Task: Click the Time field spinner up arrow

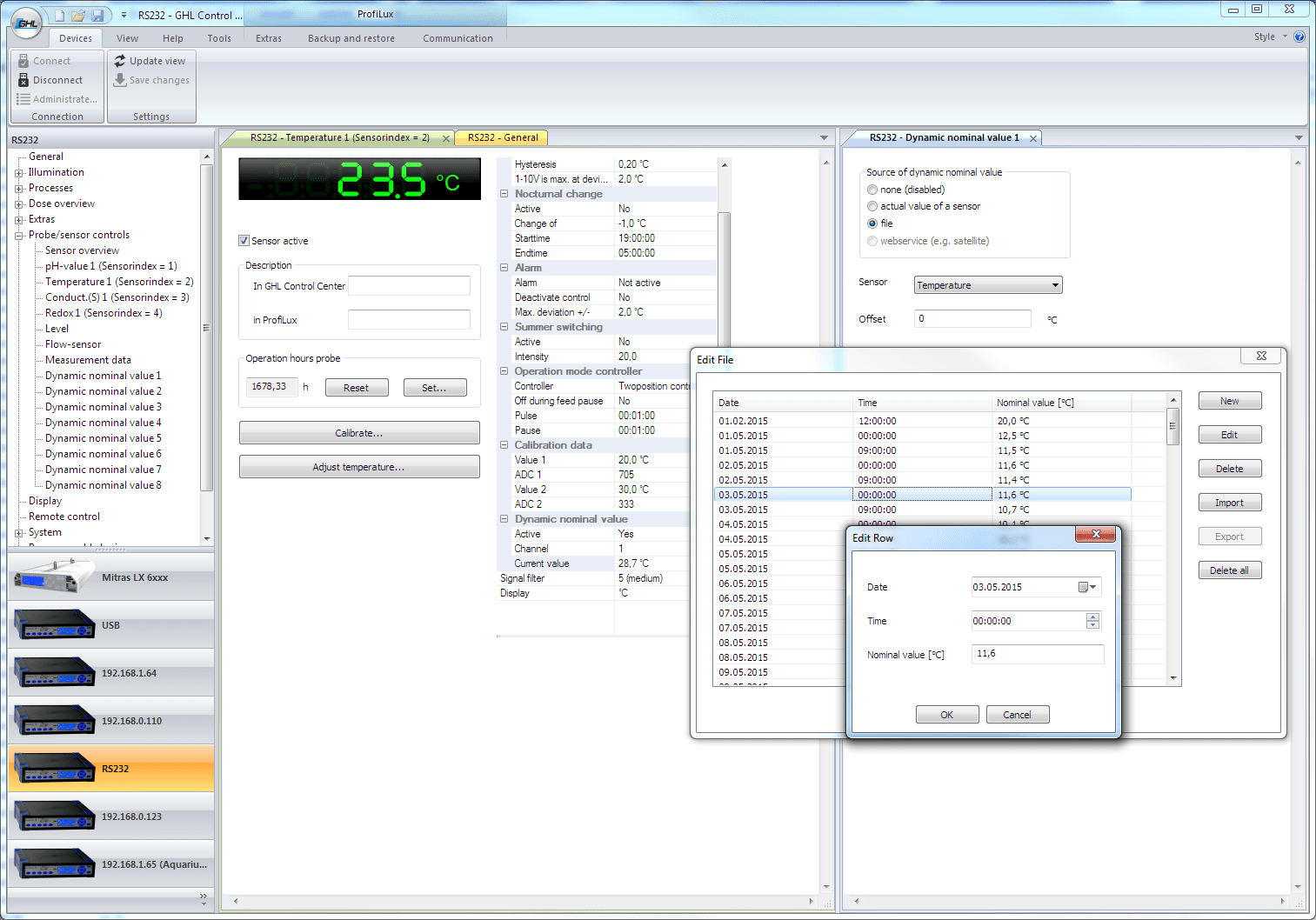Action: tap(1093, 617)
